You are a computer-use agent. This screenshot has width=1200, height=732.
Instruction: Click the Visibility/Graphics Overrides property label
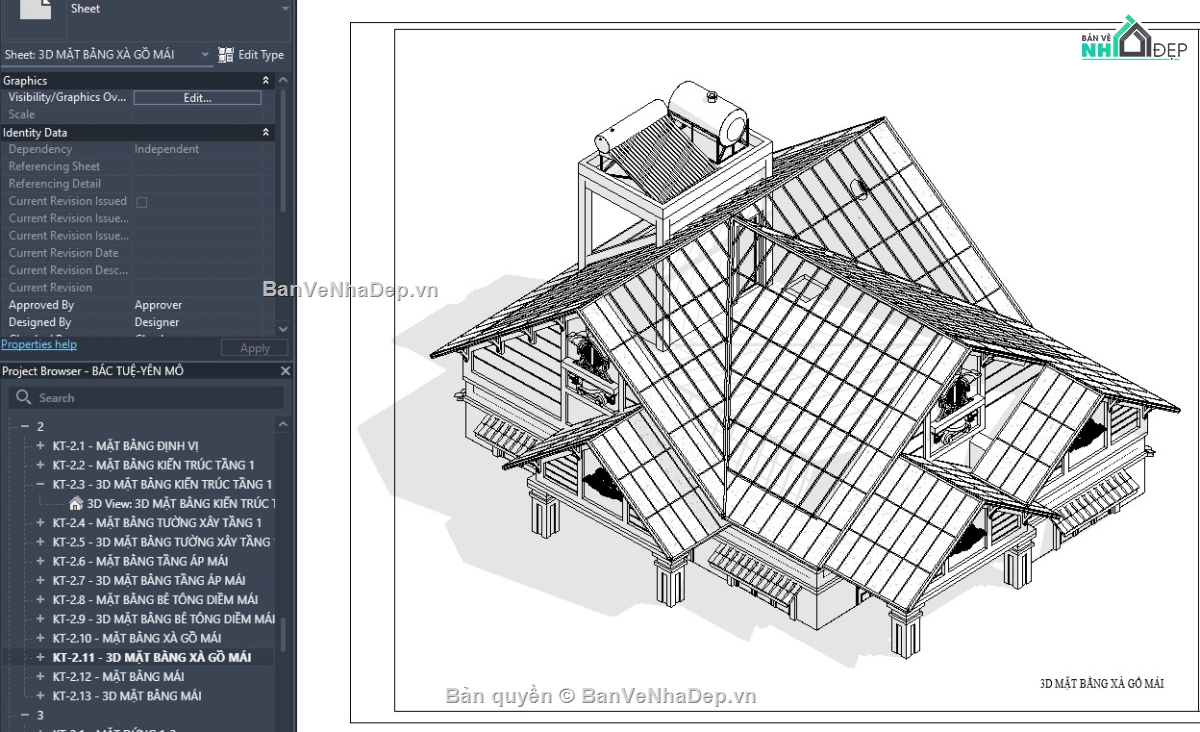tap(68, 98)
